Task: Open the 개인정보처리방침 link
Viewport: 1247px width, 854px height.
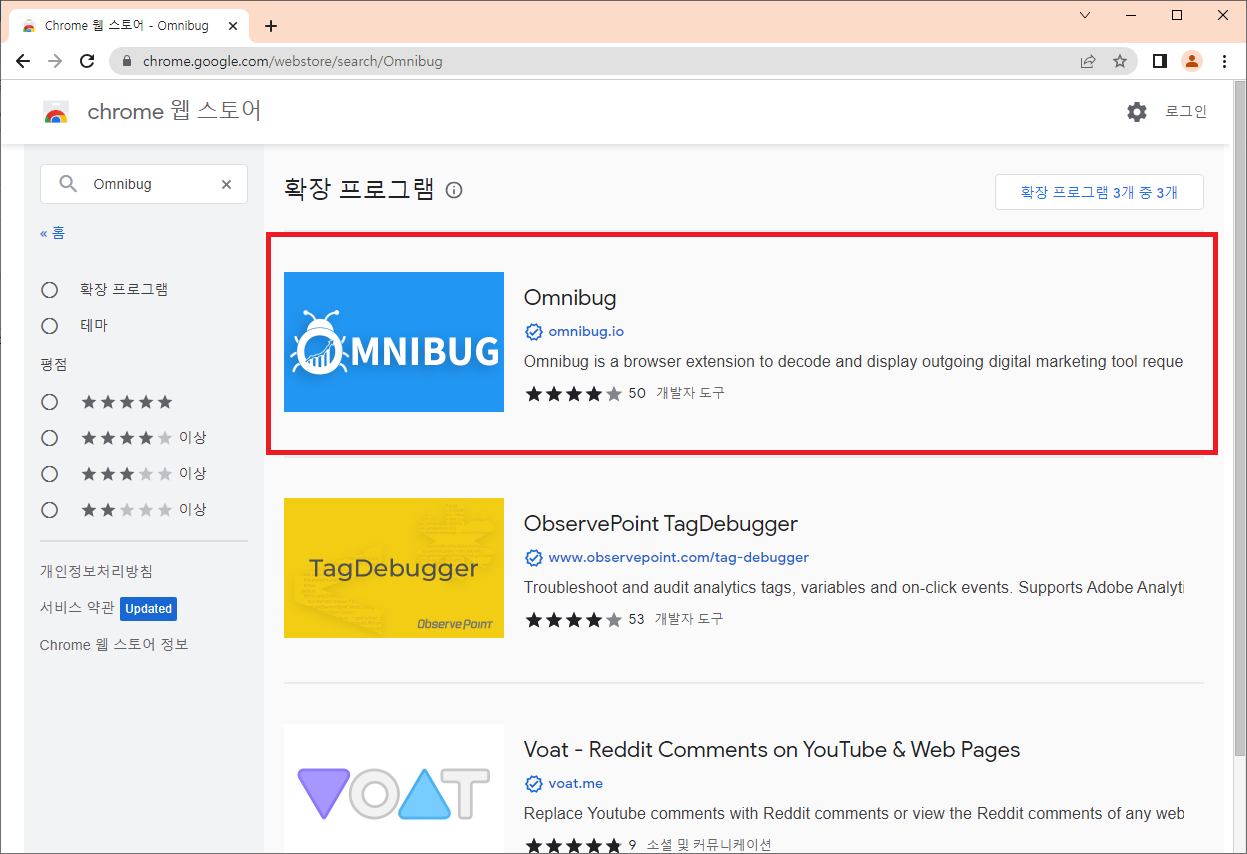Action: 96,571
